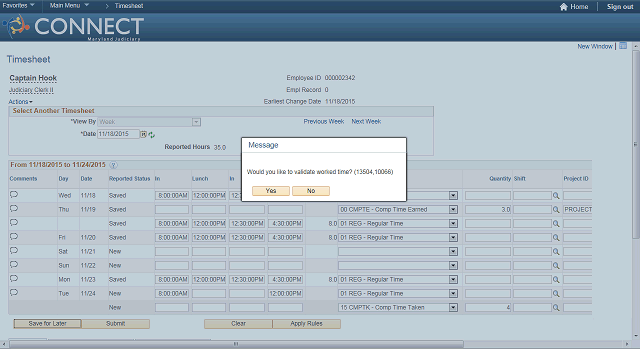Open comment bubble for Wed 11/18

click(x=14, y=195)
